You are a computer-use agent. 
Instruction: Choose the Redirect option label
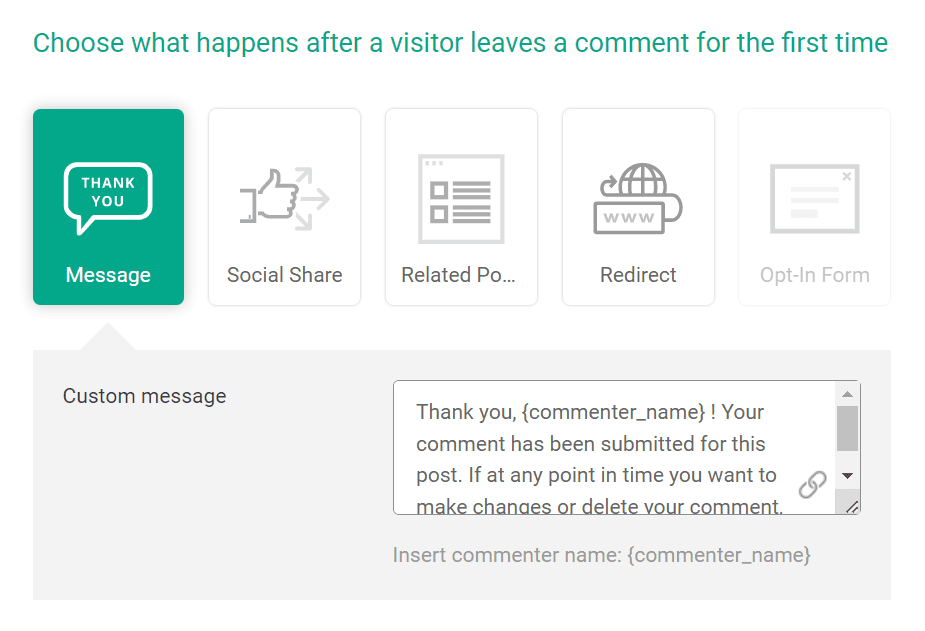point(638,275)
